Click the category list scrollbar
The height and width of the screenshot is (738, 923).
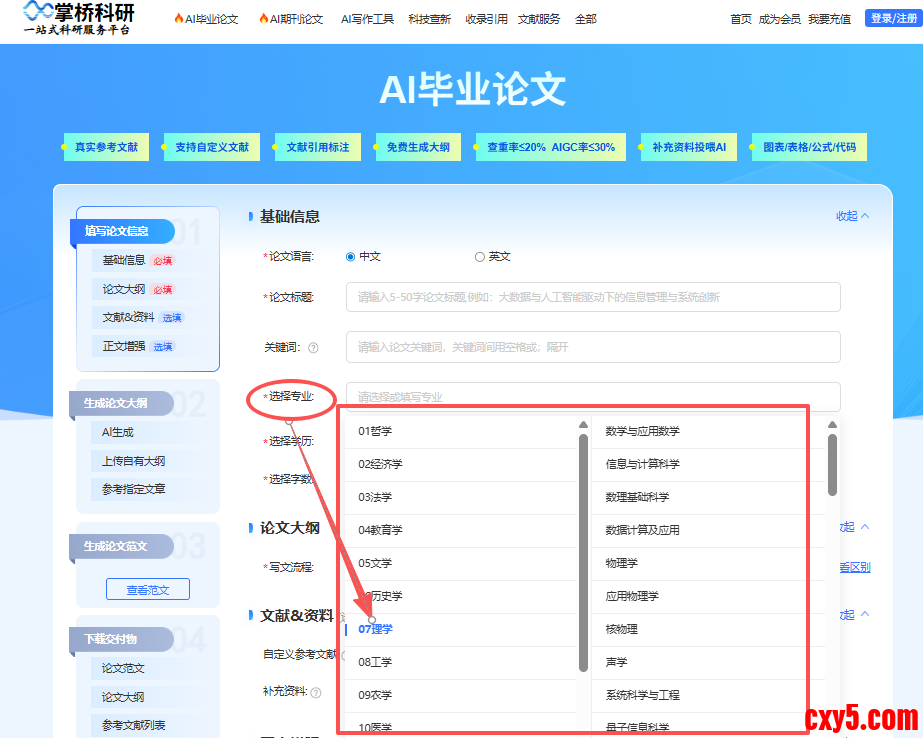click(x=583, y=553)
